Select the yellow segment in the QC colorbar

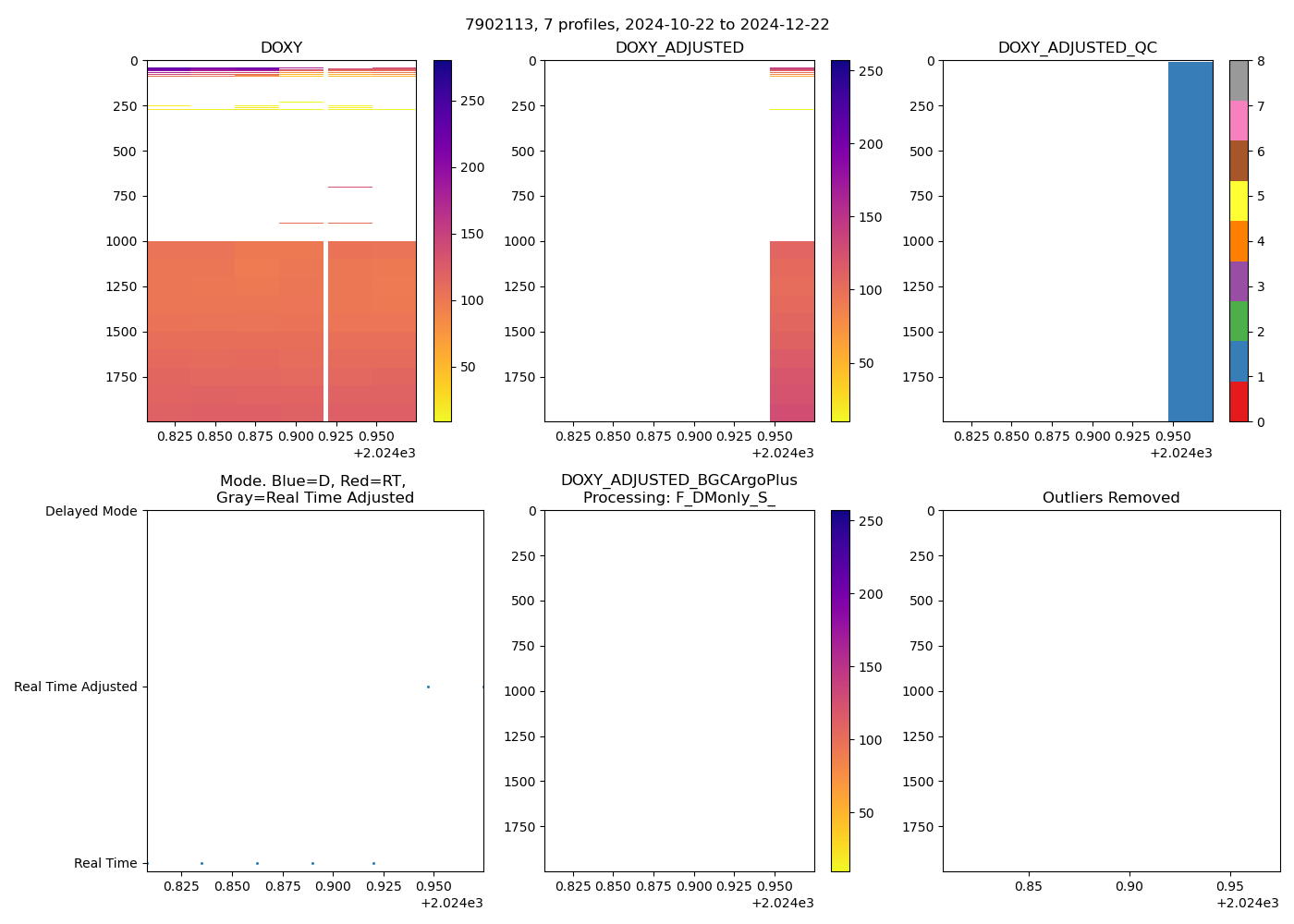click(x=1239, y=201)
